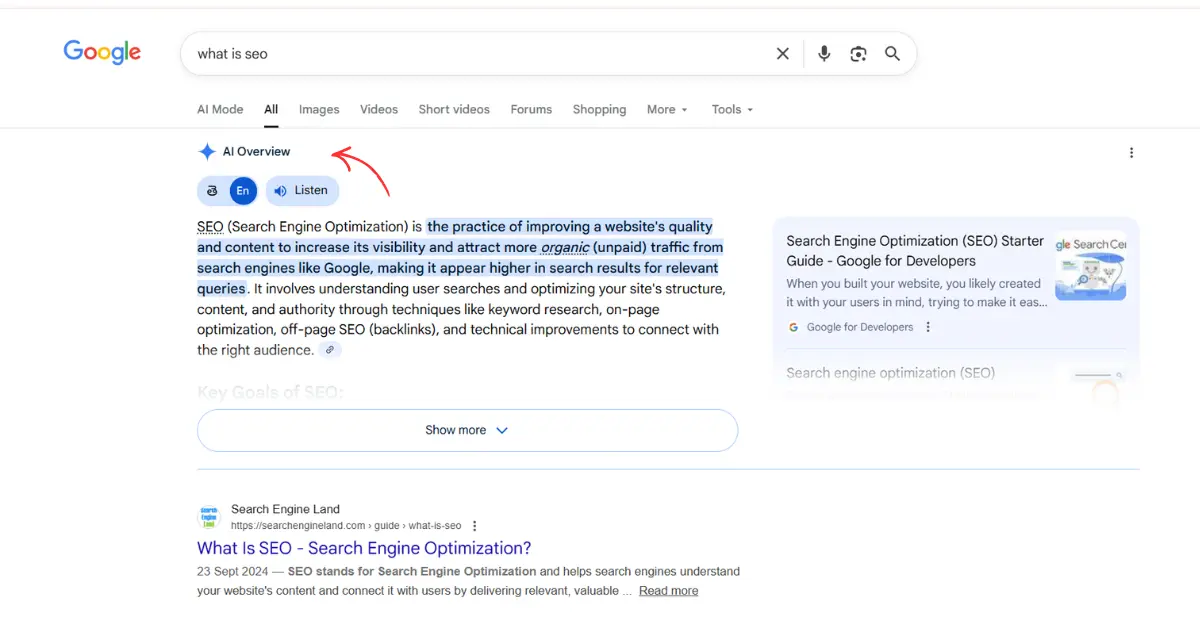Click Read more on the SEO snippet
The width and height of the screenshot is (1200, 628).
point(667,590)
